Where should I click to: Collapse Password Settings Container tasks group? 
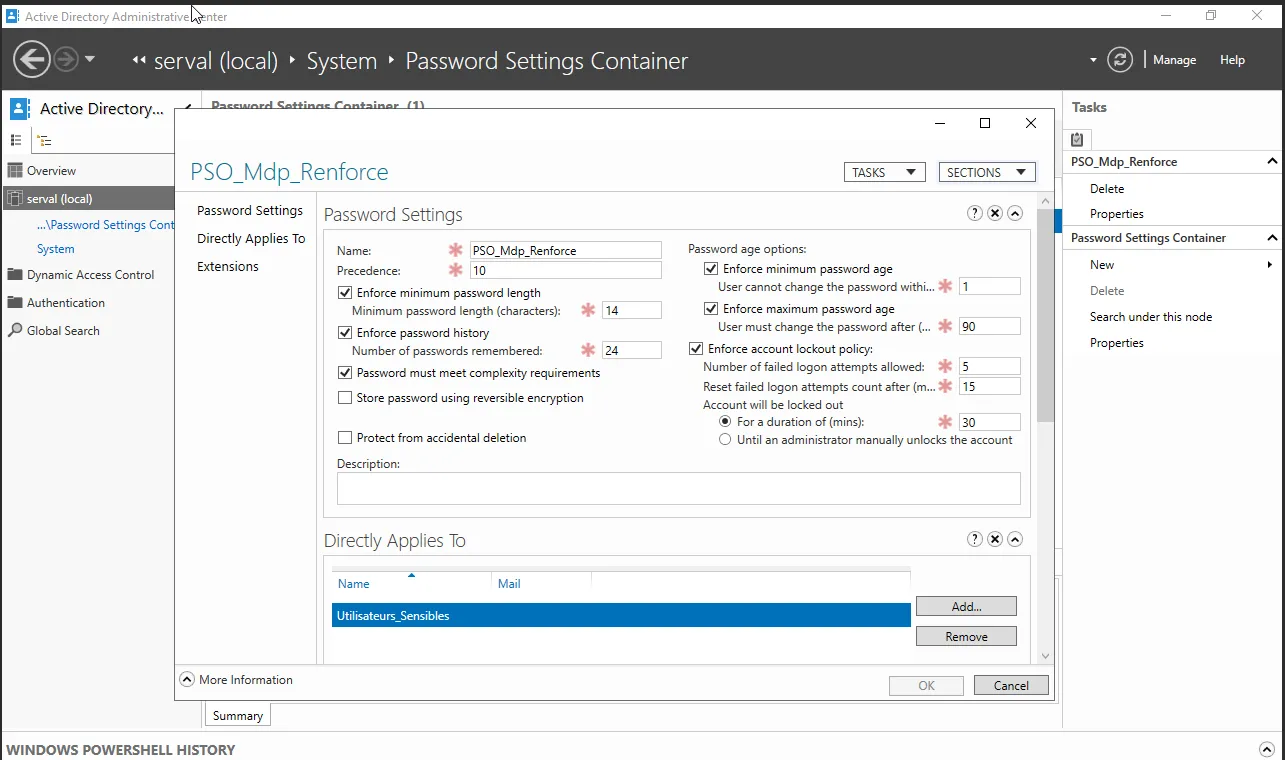(x=1272, y=238)
